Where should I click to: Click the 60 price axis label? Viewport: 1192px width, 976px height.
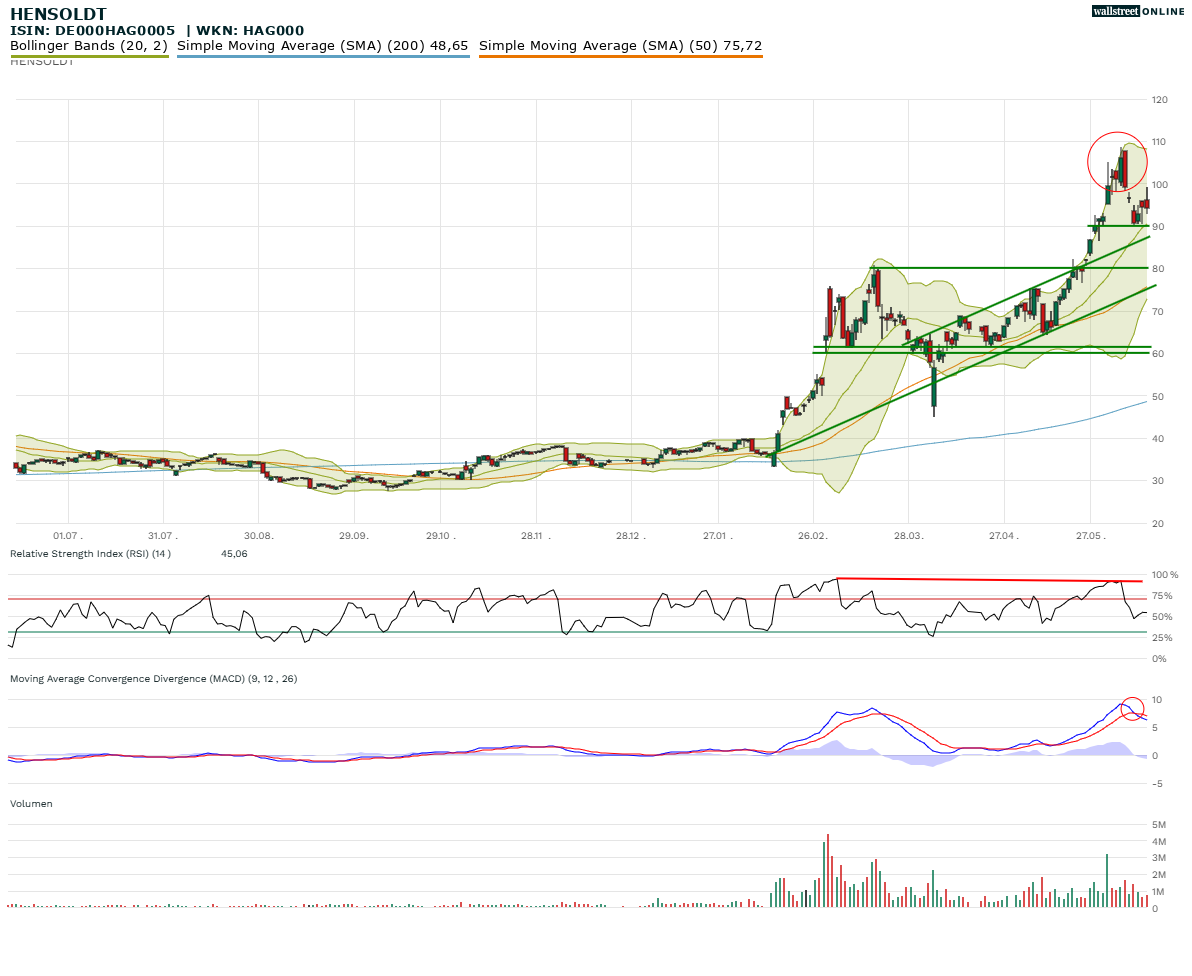pos(1158,354)
